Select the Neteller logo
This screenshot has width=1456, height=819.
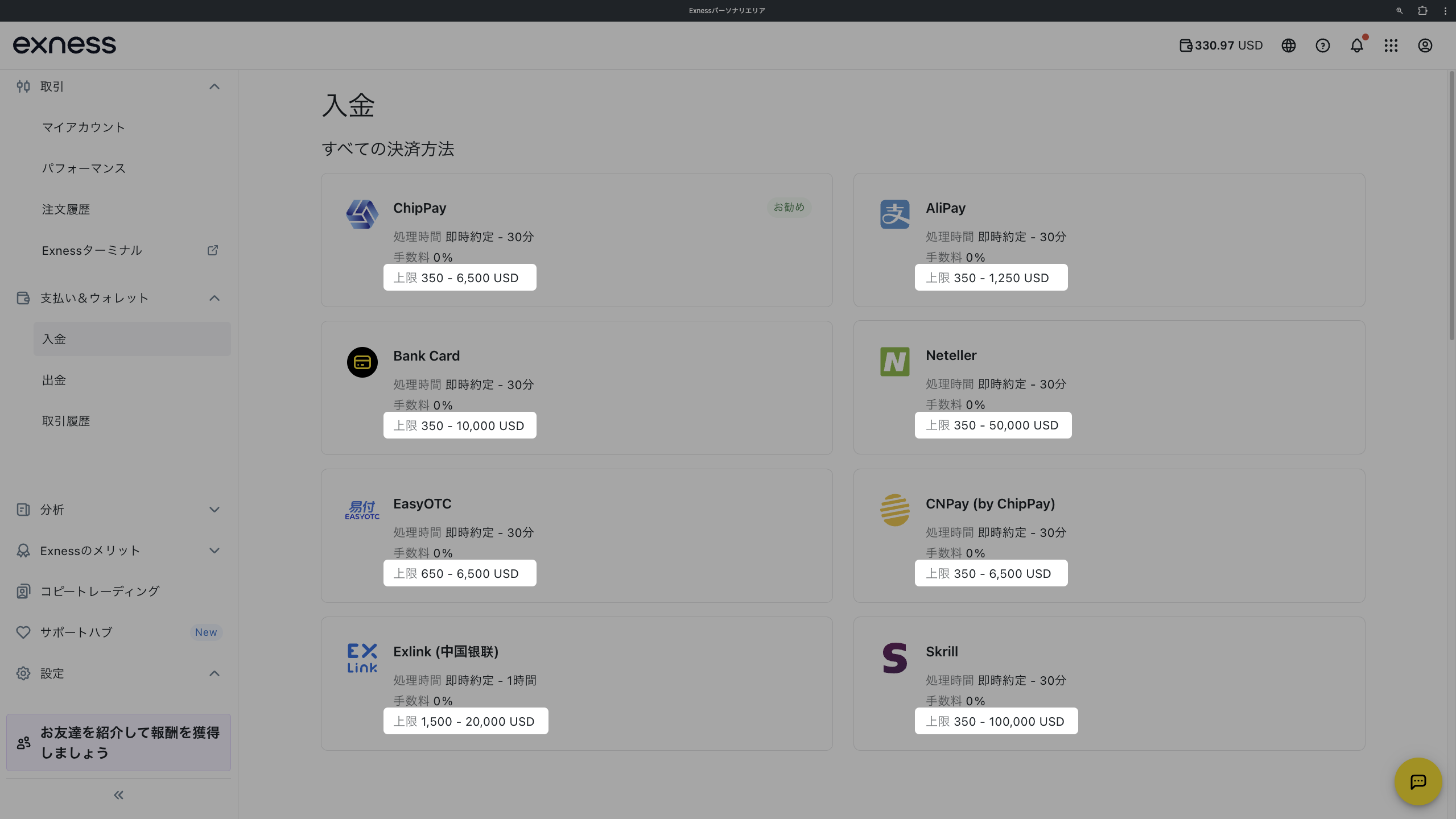[895, 362]
